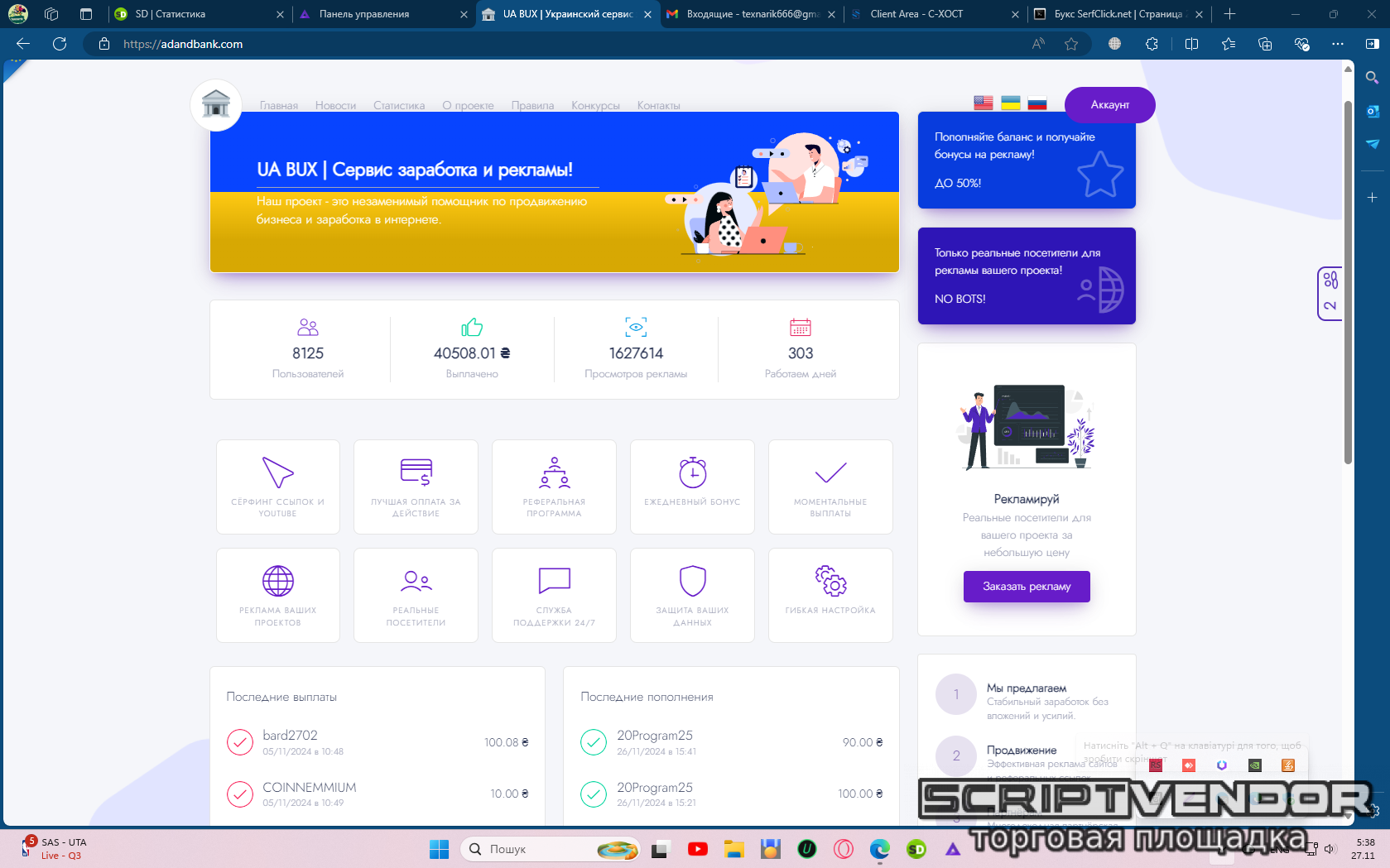1390x868 pixels.
Task: Toggle split screen in the toolbar
Action: tap(1191, 44)
